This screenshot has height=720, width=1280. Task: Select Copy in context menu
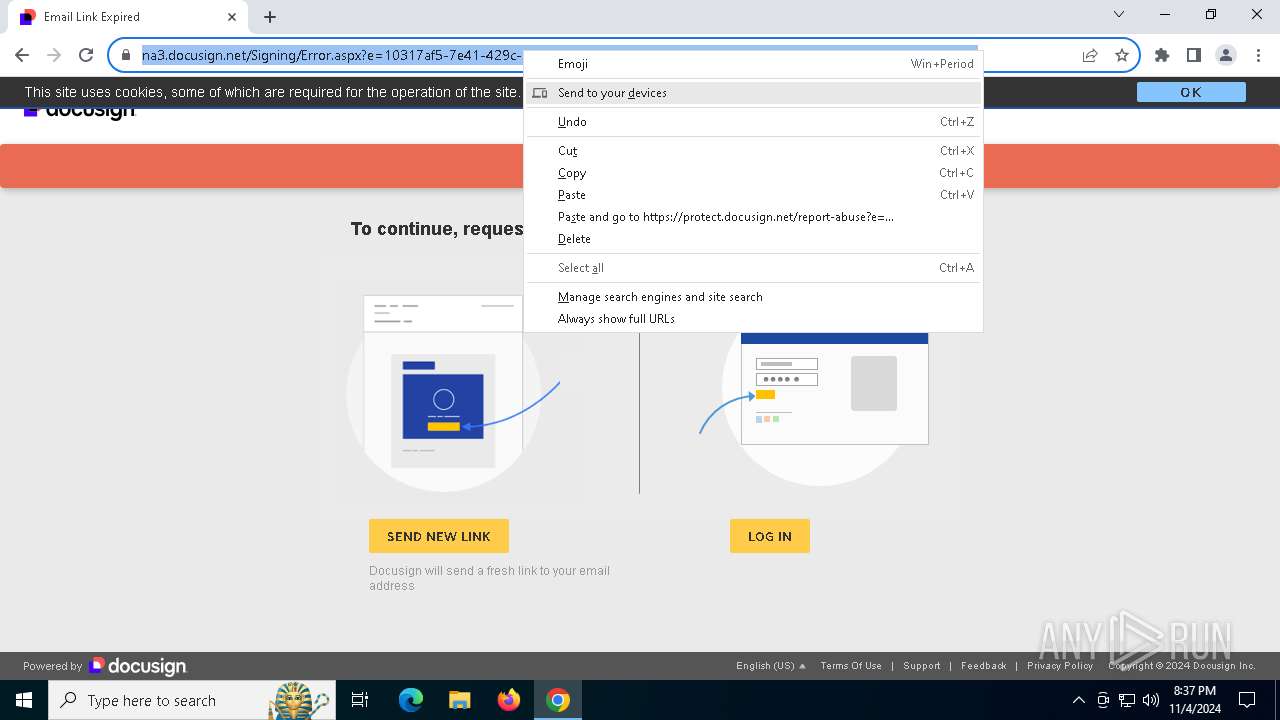[x=754, y=173]
